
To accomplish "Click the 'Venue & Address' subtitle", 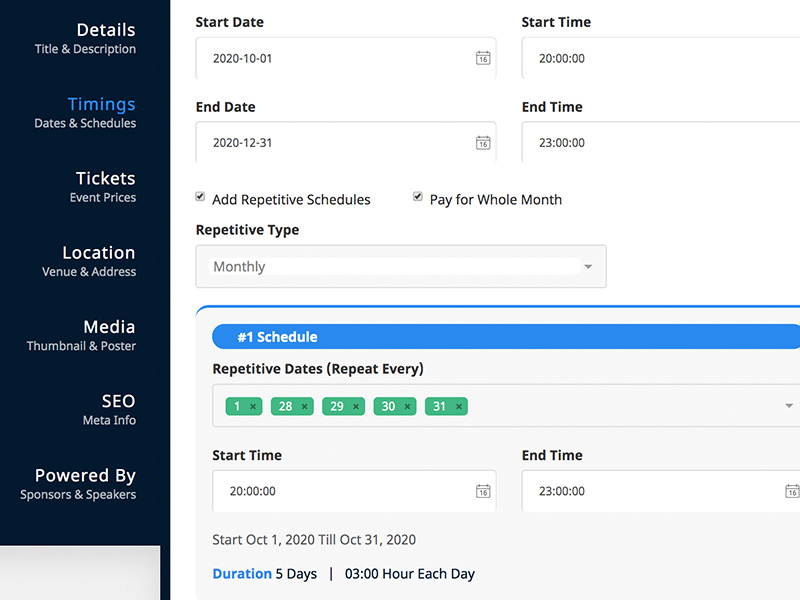I will (89, 271).
